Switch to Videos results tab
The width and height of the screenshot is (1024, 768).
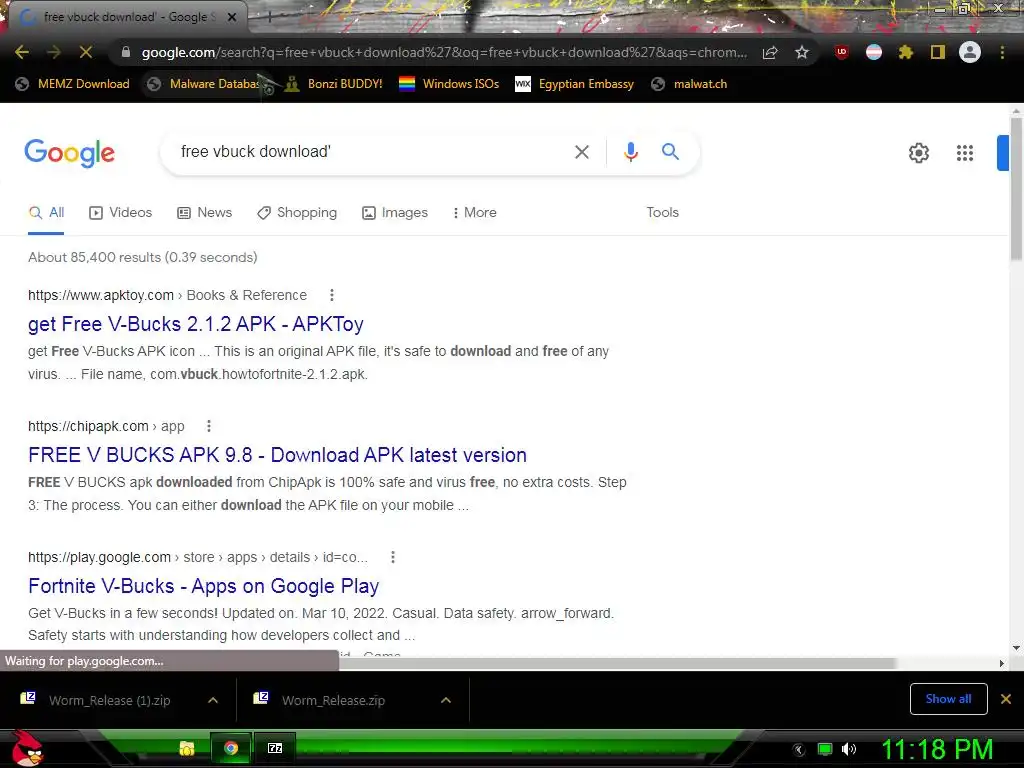(x=121, y=213)
